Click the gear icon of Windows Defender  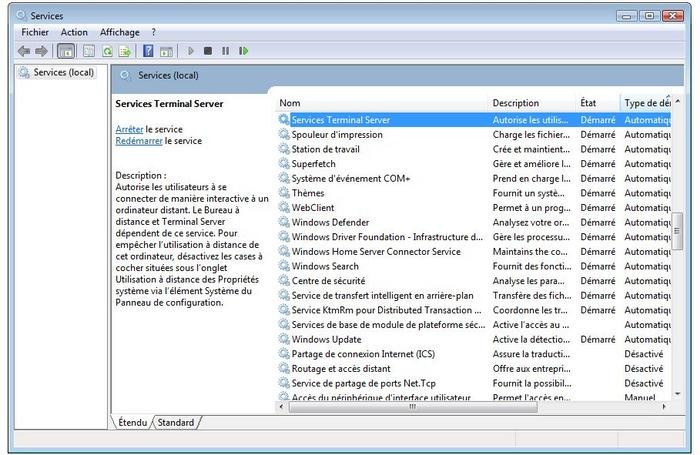click(x=283, y=222)
